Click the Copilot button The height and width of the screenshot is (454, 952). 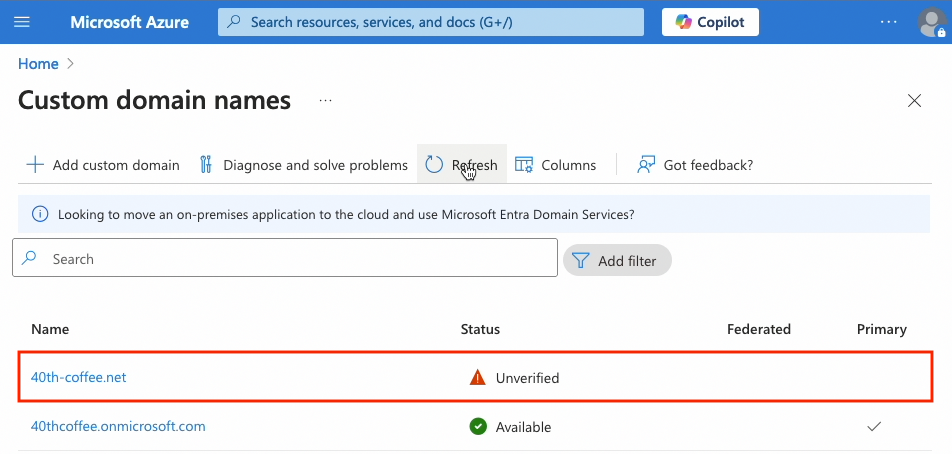click(x=710, y=22)
